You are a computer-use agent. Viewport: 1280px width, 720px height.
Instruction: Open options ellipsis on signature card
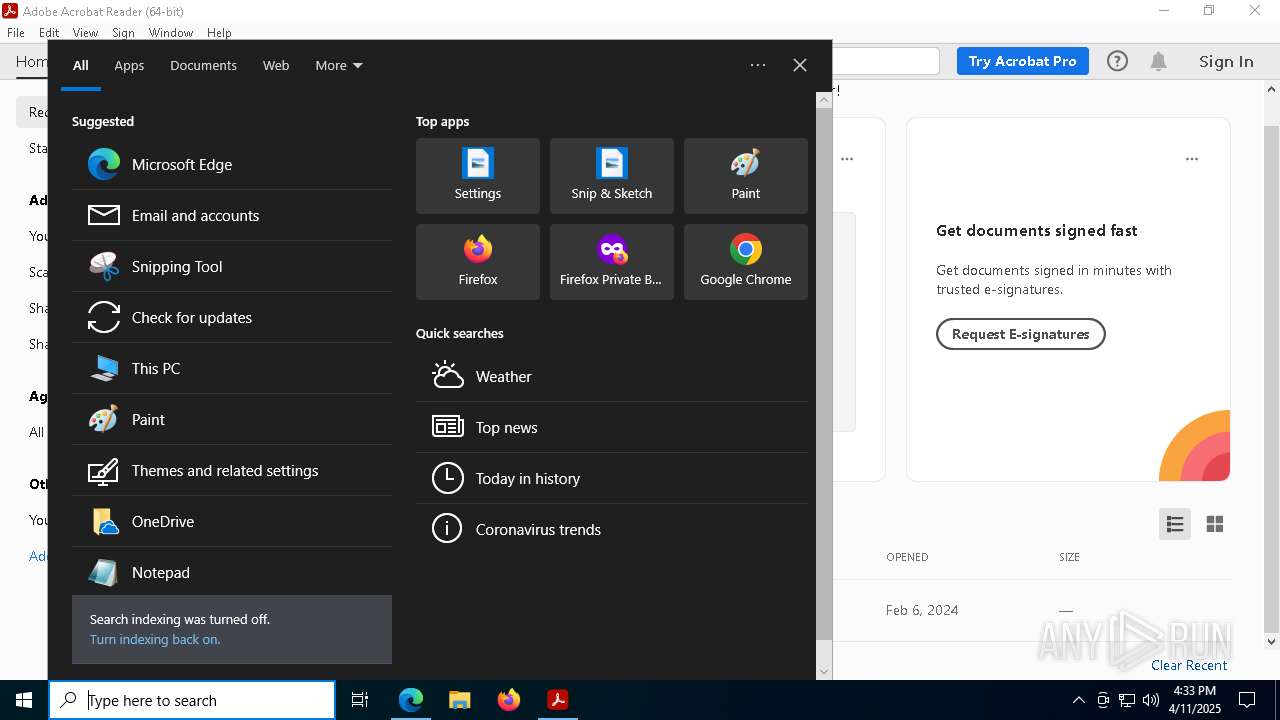(x=1192, y=159)
